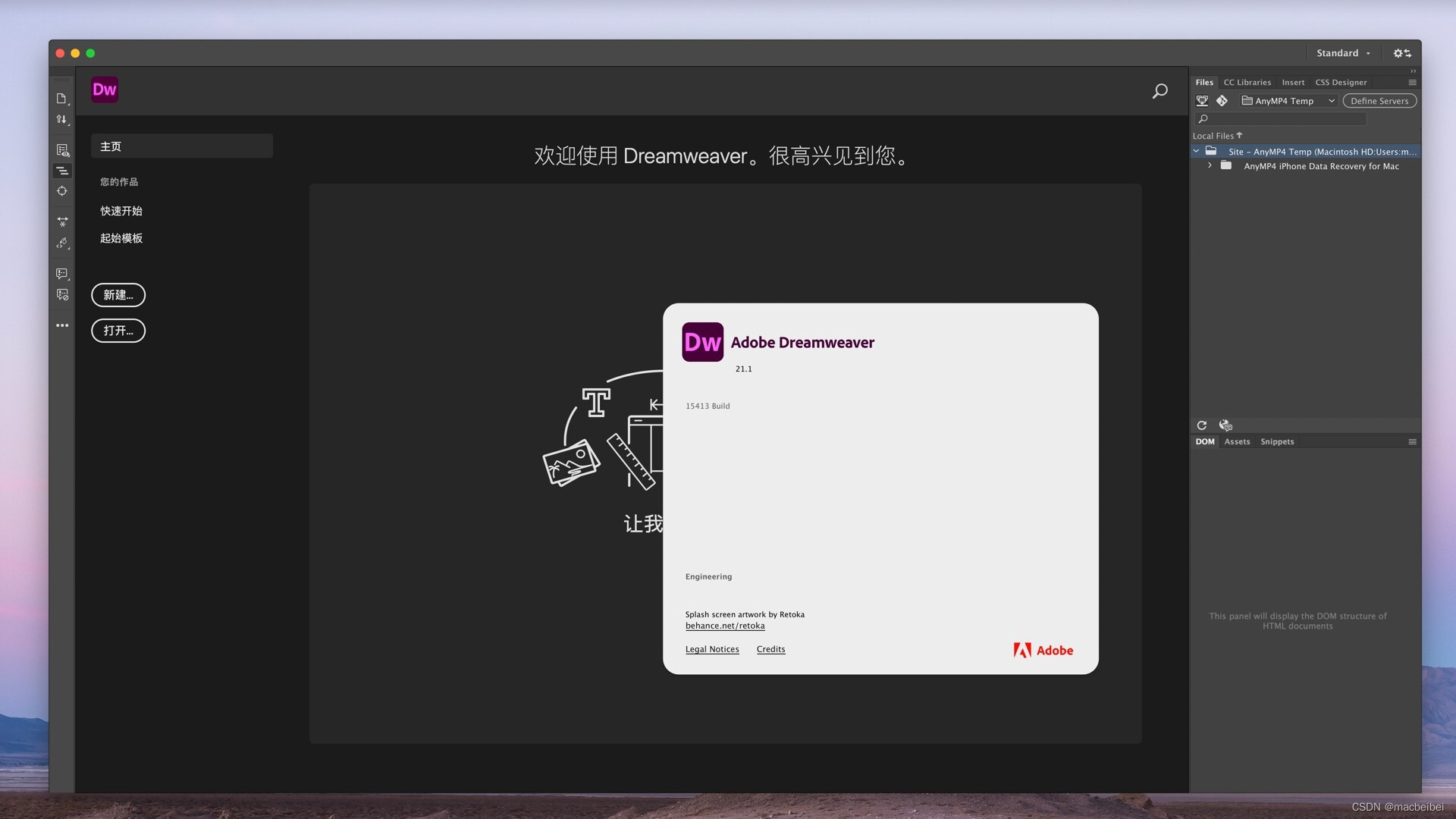
Task: Click the ellipsis icon at sidebar bottom
Action: pyautogui.click(x=62, y=325)
